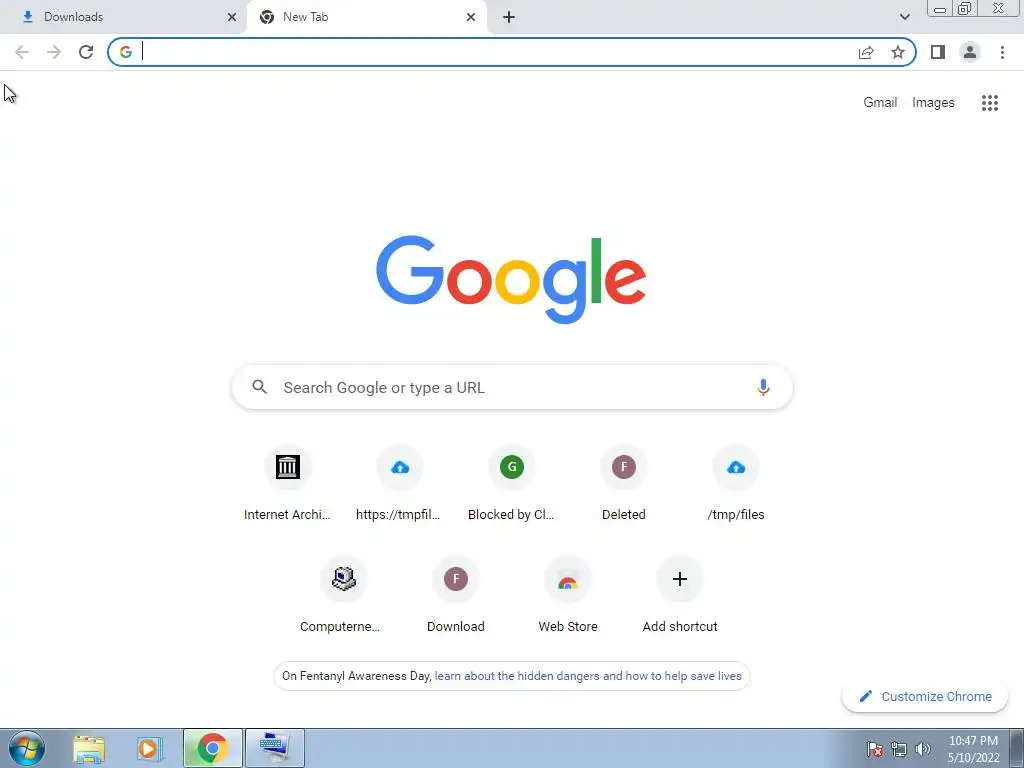Click the Show desktop strip
This screenshot has height=768, width=1024.
point(1017,748)
